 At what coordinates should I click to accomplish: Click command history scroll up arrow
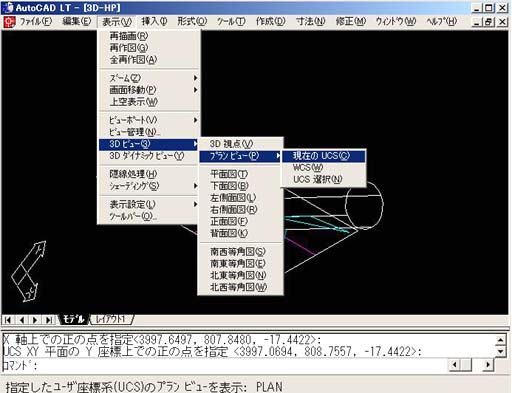[501, 340]
